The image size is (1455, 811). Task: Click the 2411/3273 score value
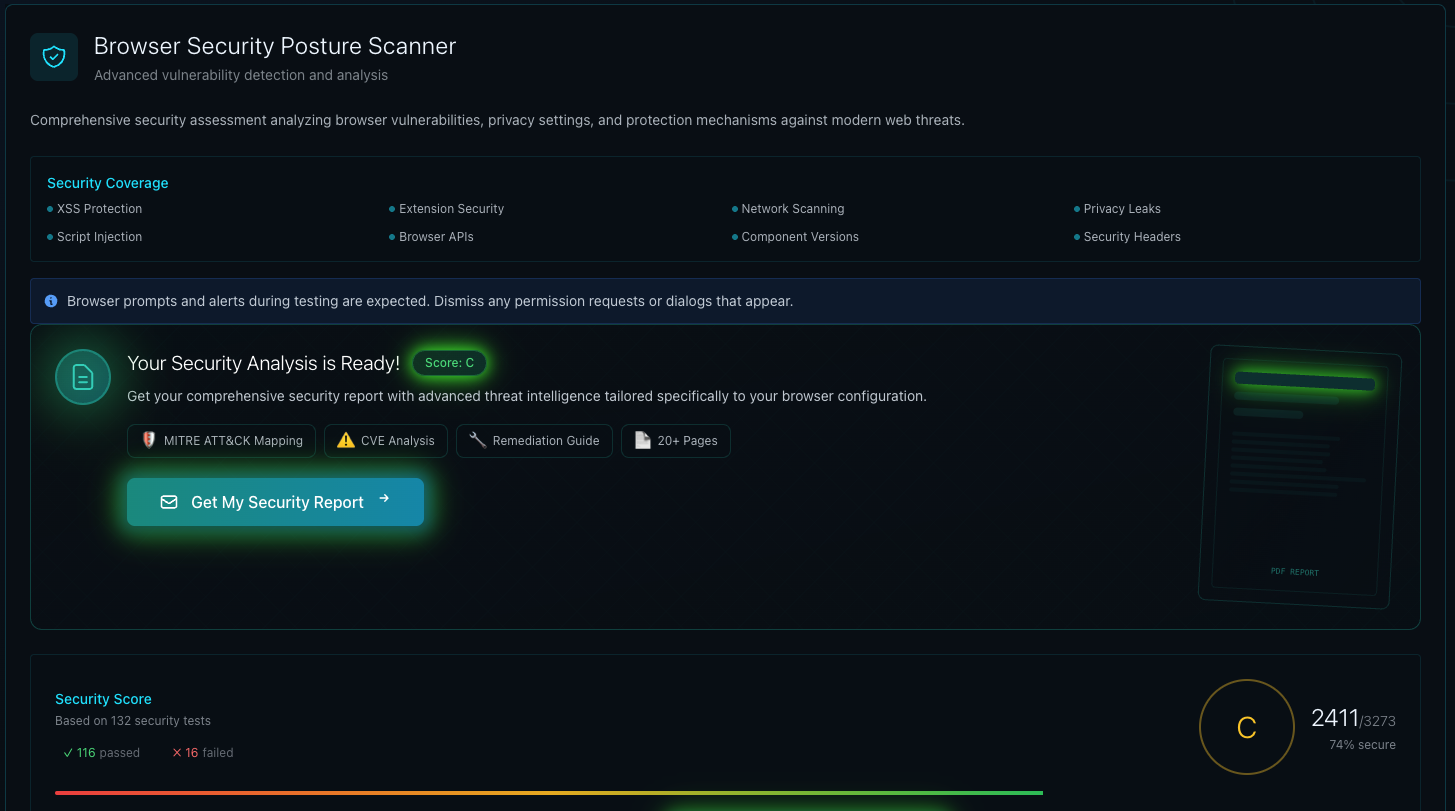click(1353, 718)
